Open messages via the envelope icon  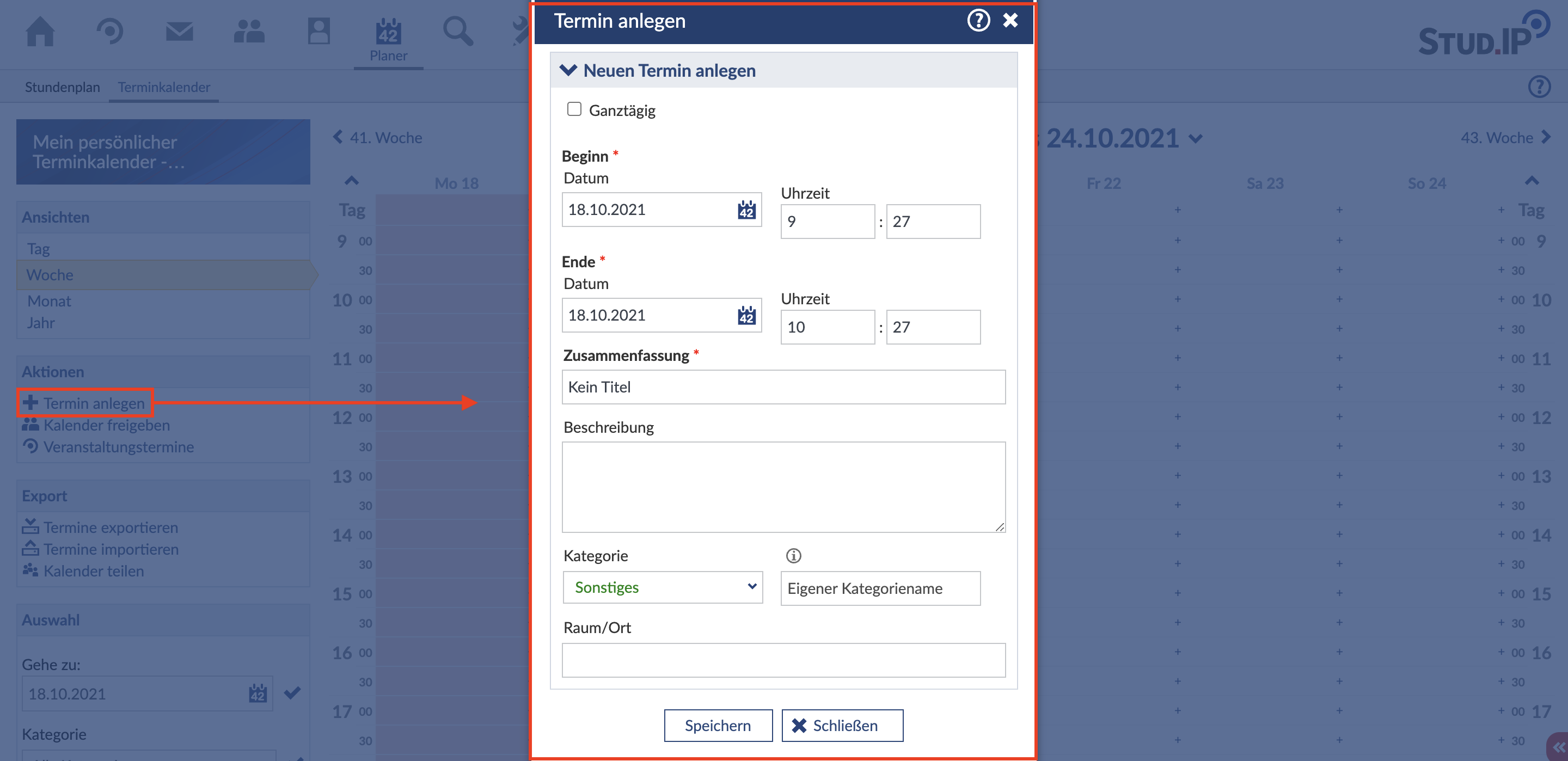coord(180,32)
